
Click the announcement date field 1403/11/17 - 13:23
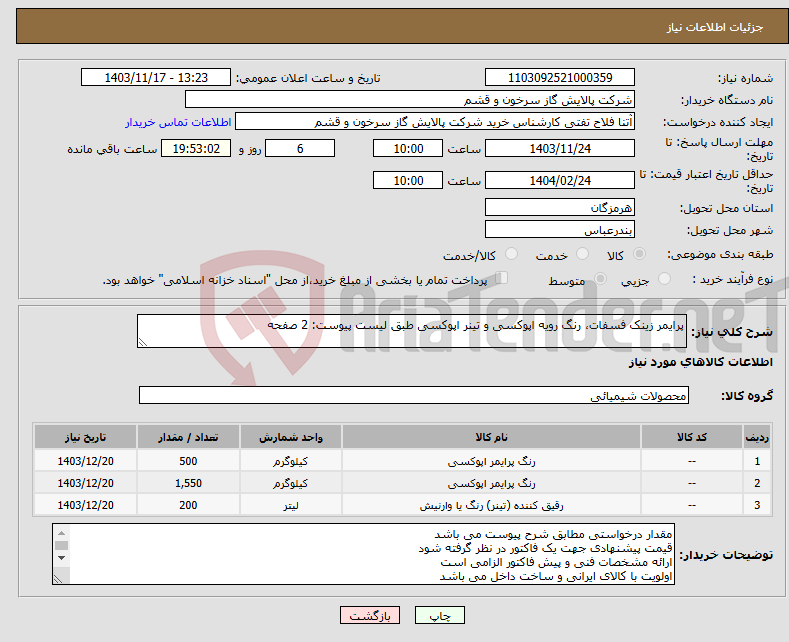155,77
